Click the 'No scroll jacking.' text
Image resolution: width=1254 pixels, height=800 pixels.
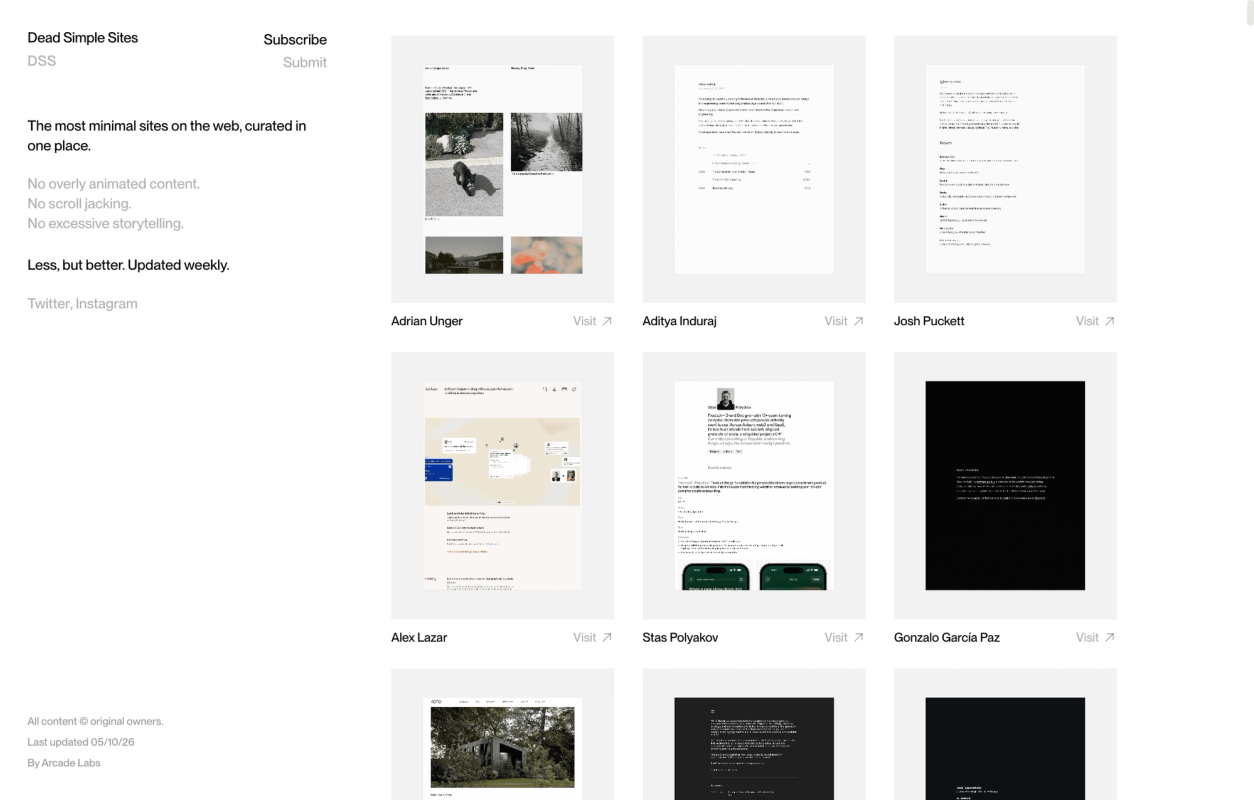(80, 204)
